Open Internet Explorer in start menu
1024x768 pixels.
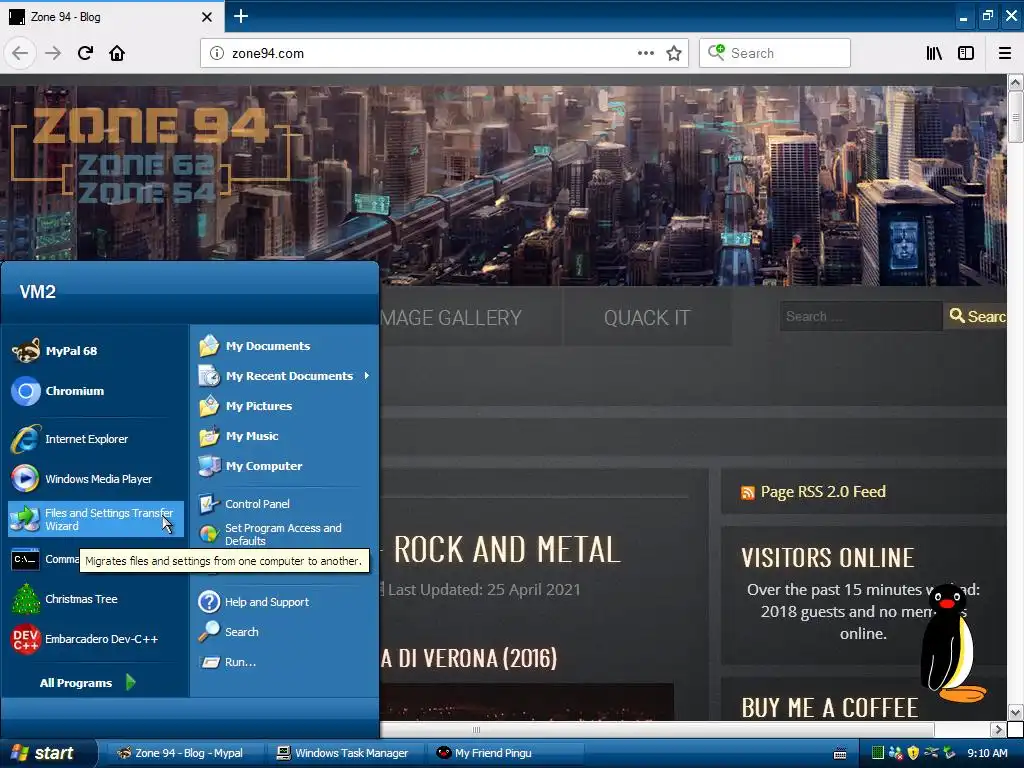pos(95,439)
